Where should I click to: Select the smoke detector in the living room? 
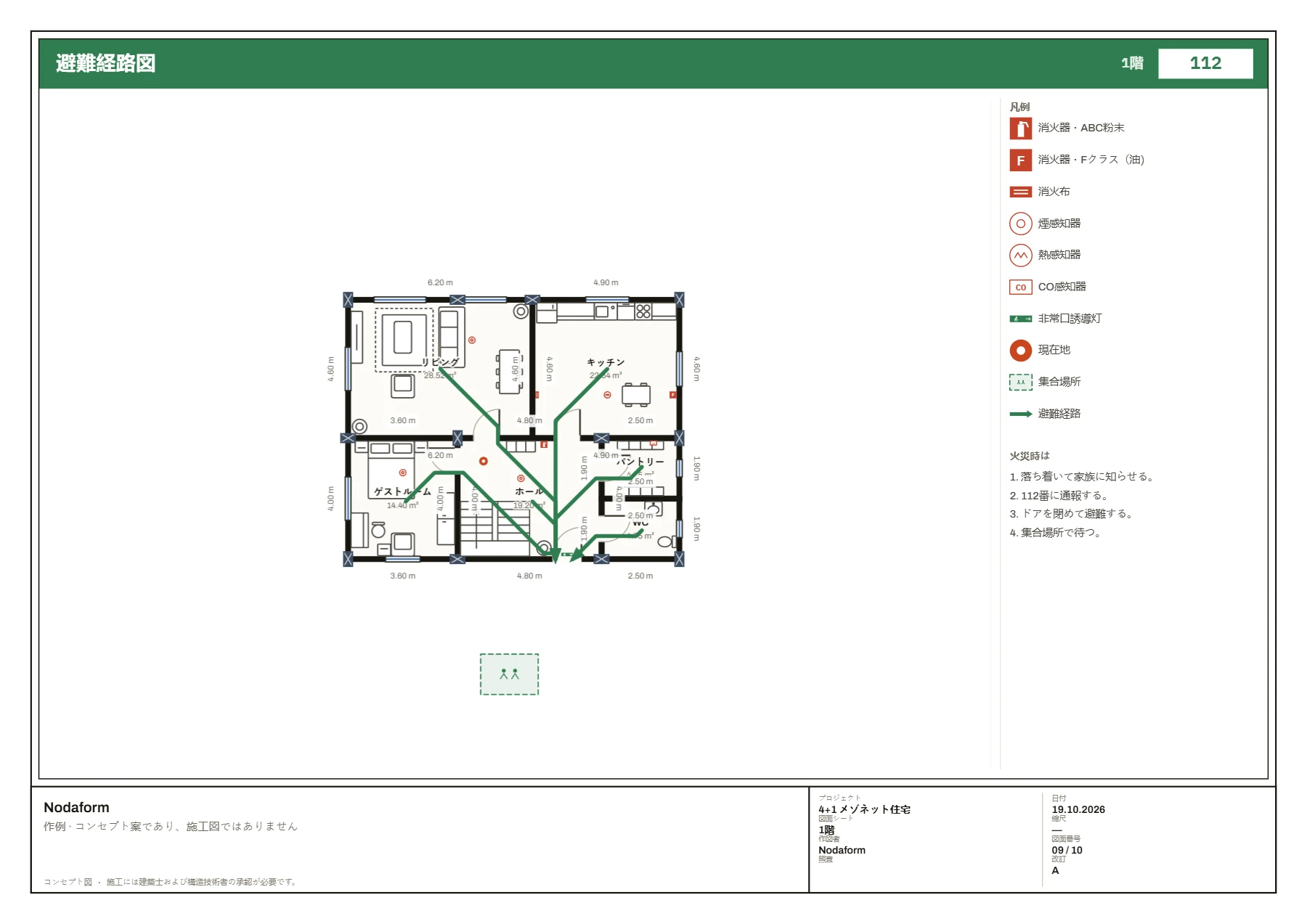pos(471,340)
